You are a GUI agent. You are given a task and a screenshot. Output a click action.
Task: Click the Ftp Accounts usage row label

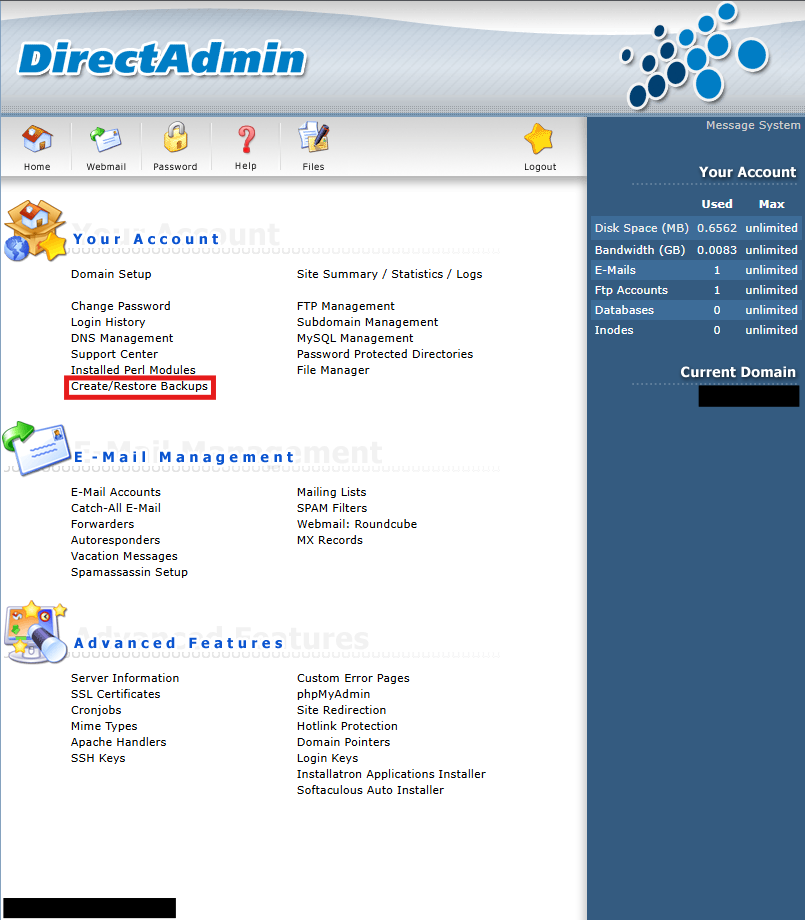click(631, 290)
